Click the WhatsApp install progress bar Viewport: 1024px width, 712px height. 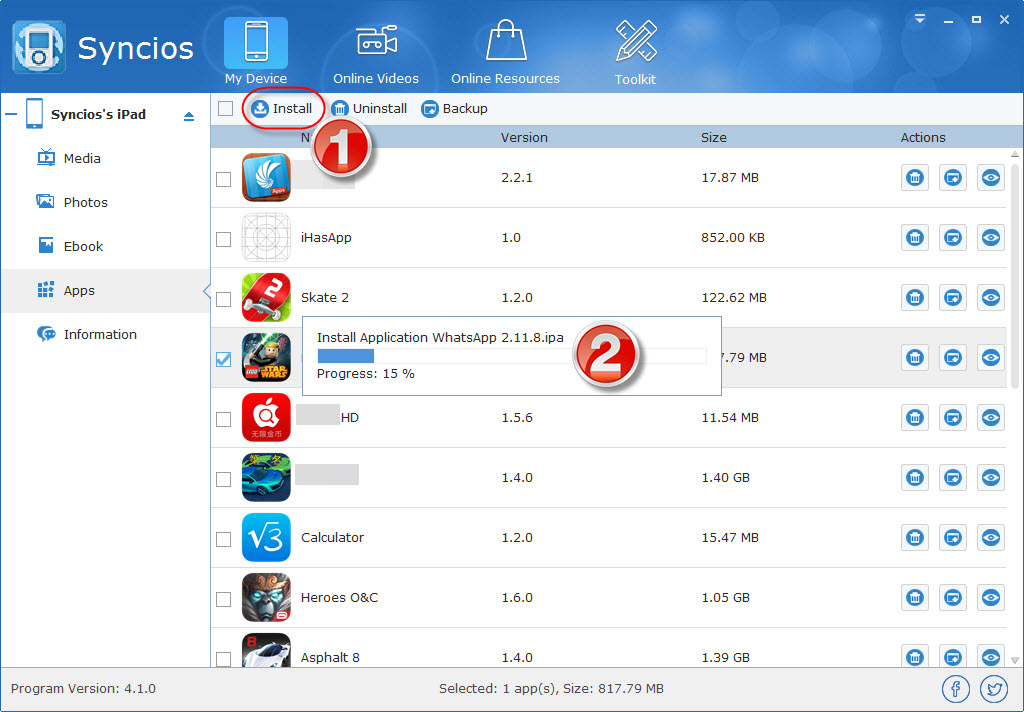tap(511, 356)
